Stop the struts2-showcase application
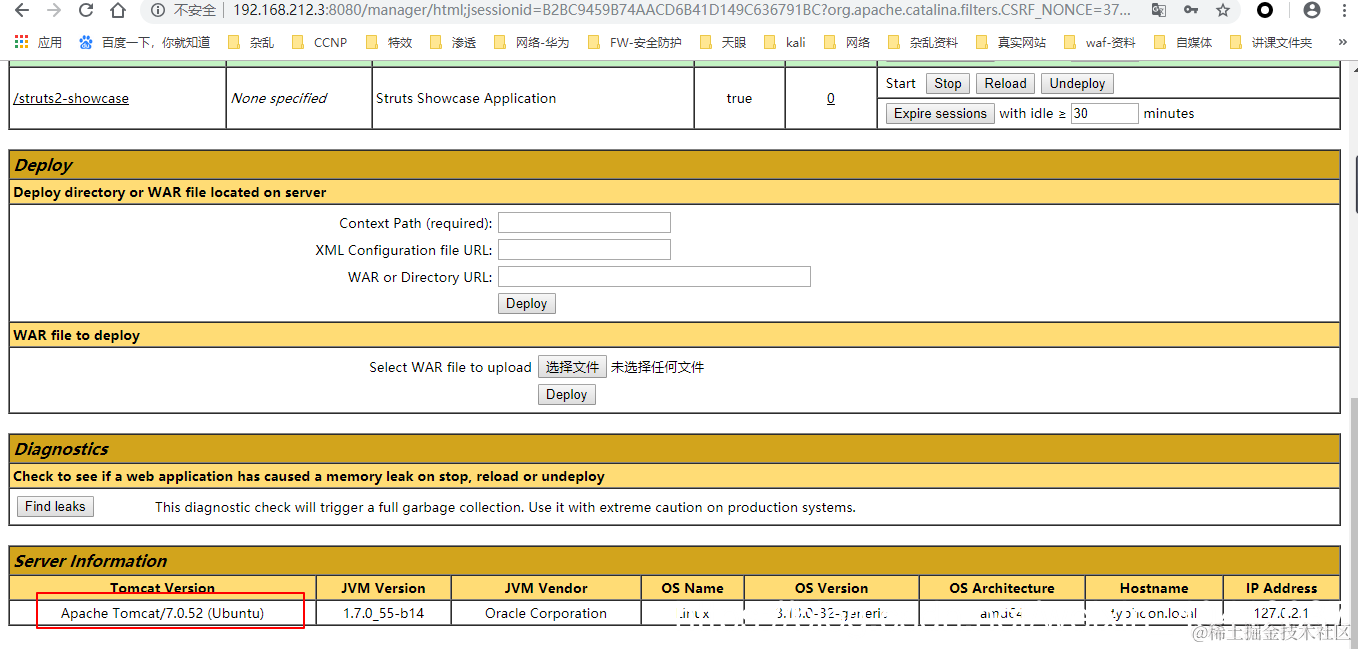 click(x=948, y=84)
